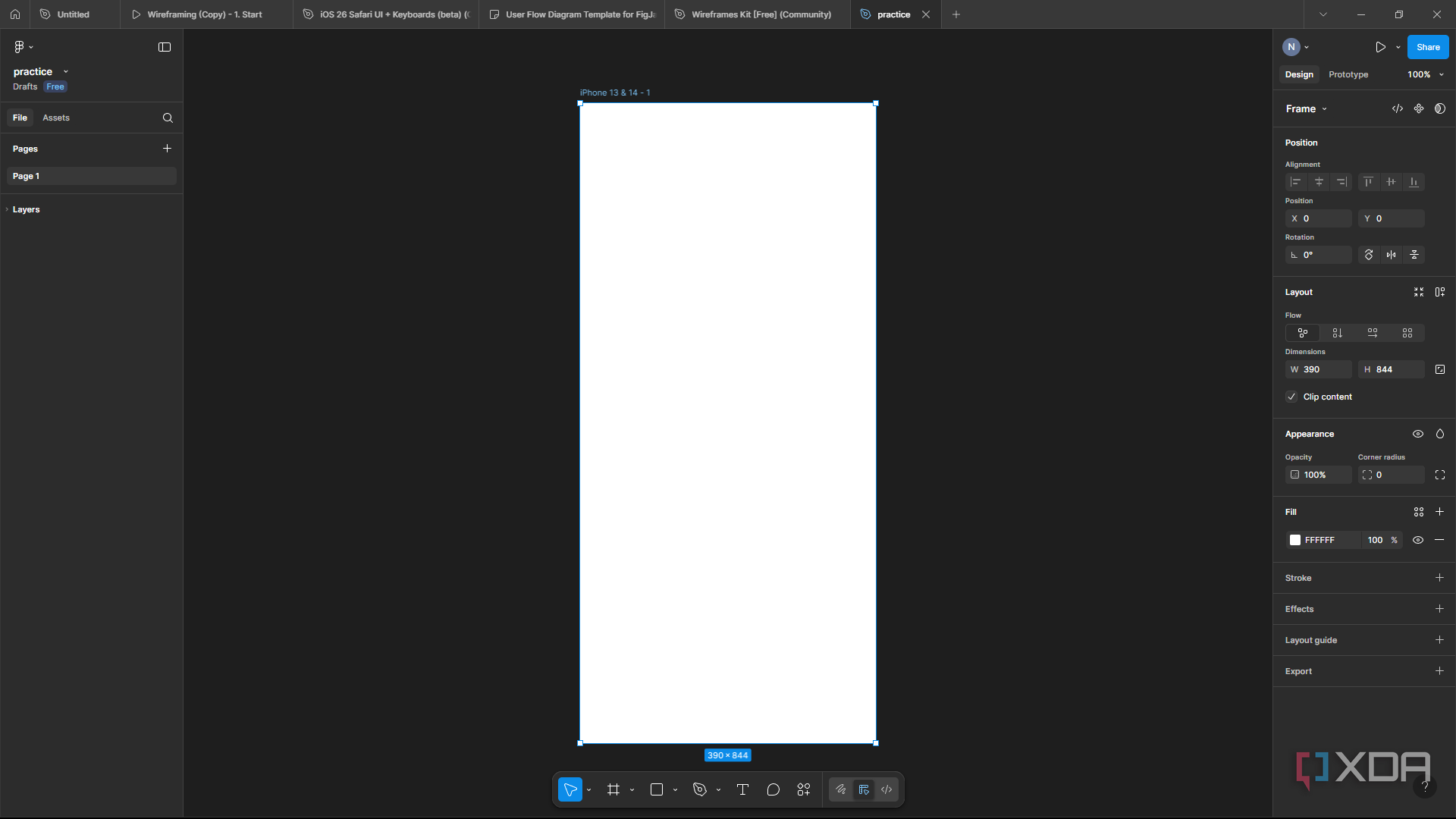This screenshot has height=819, width=1456.
Task: Click the Share button
Action: tap(1428, 47)
